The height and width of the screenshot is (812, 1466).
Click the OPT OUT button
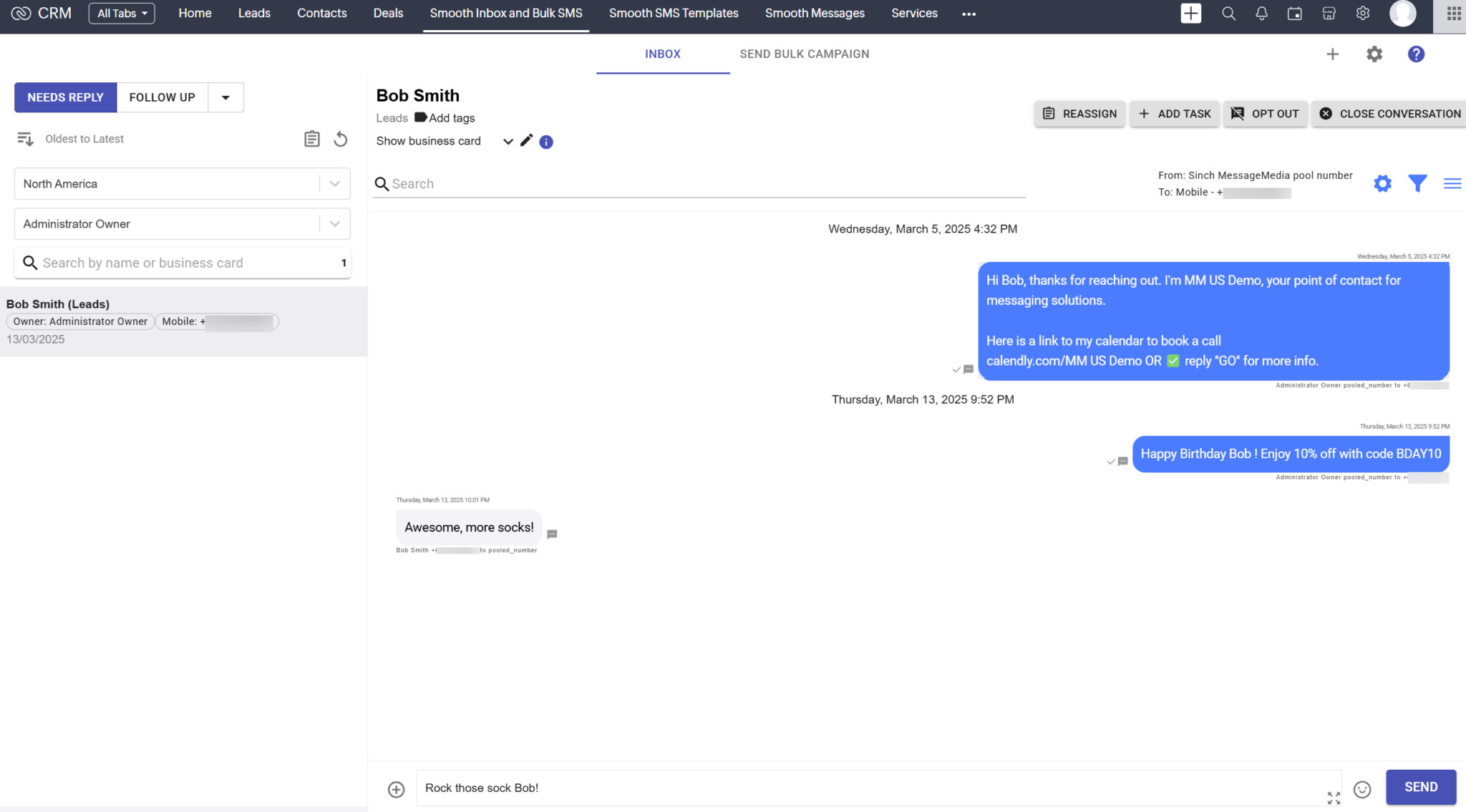coord(1265,113)
